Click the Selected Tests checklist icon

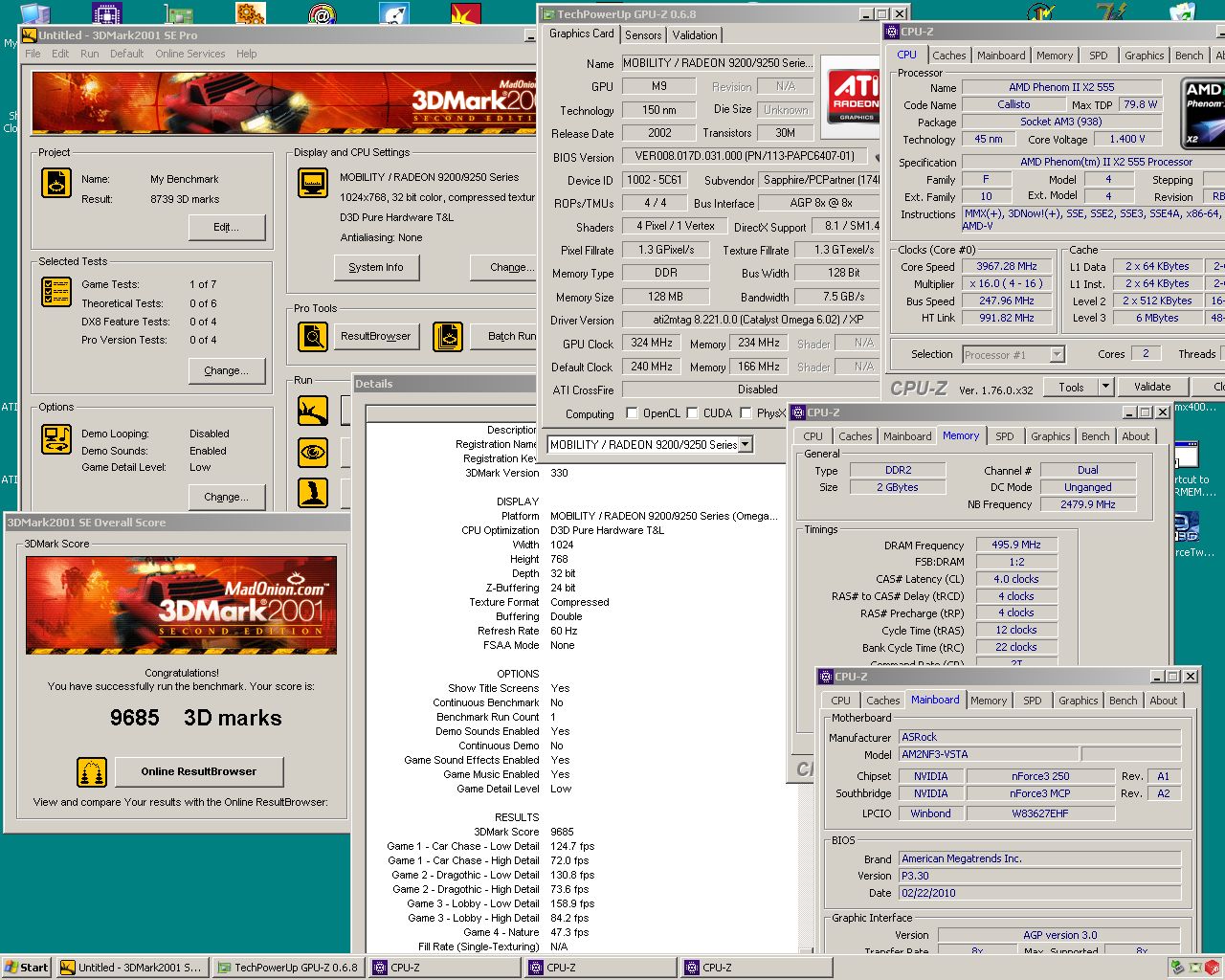pos(56,292)
